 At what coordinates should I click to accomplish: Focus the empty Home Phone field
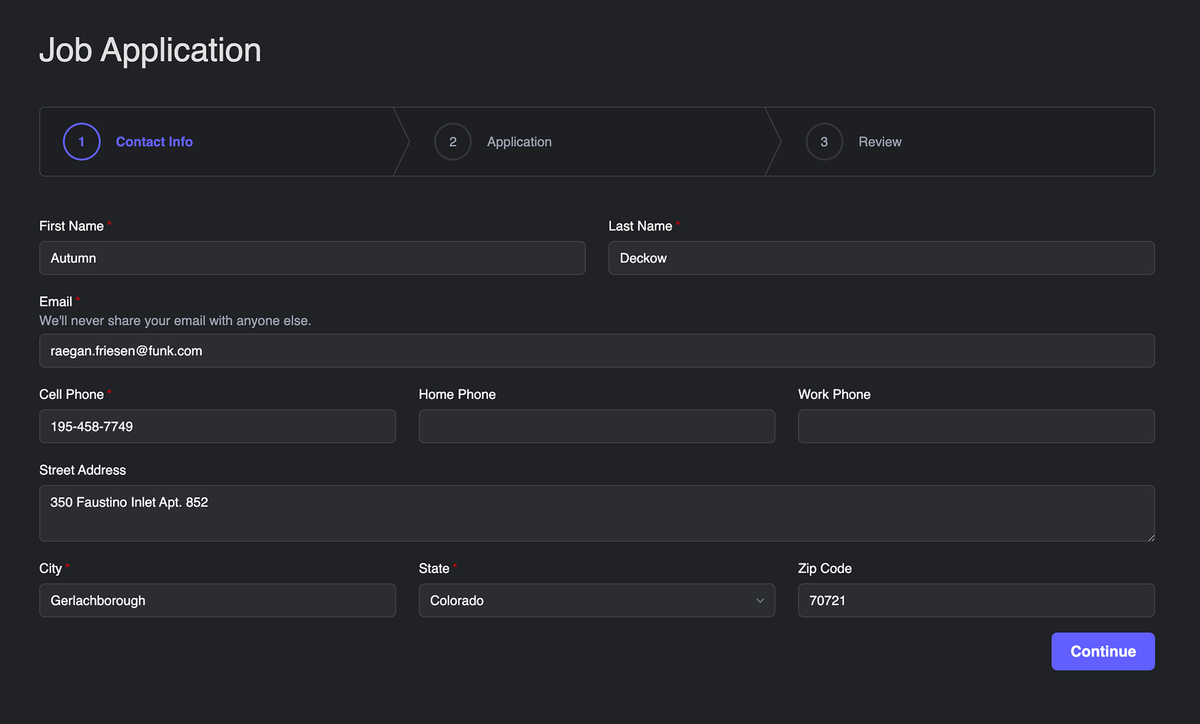coord(597,426)
